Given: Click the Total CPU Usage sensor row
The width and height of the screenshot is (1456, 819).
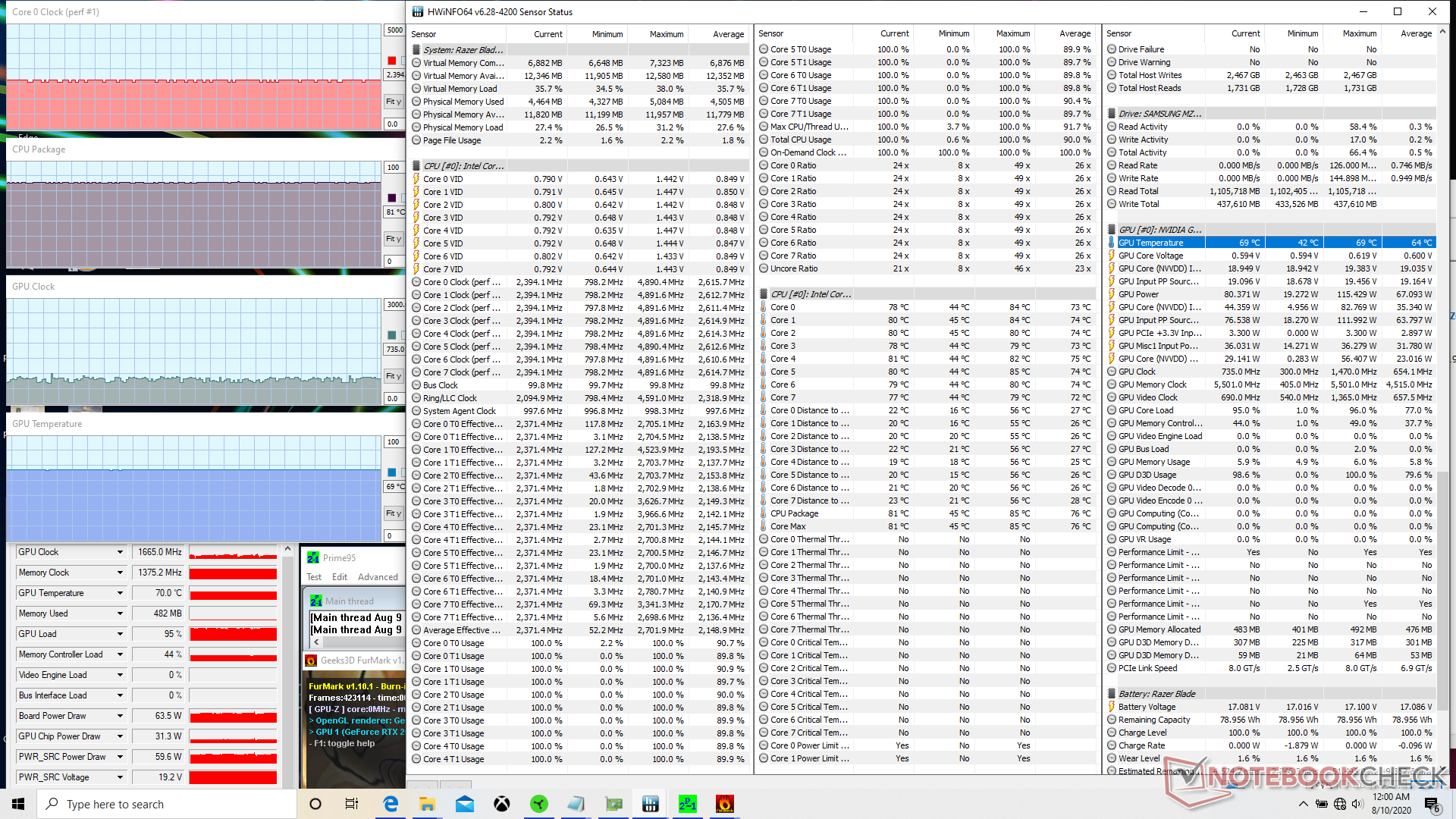Looking at the screenshot, I should (x=926, y=140).
